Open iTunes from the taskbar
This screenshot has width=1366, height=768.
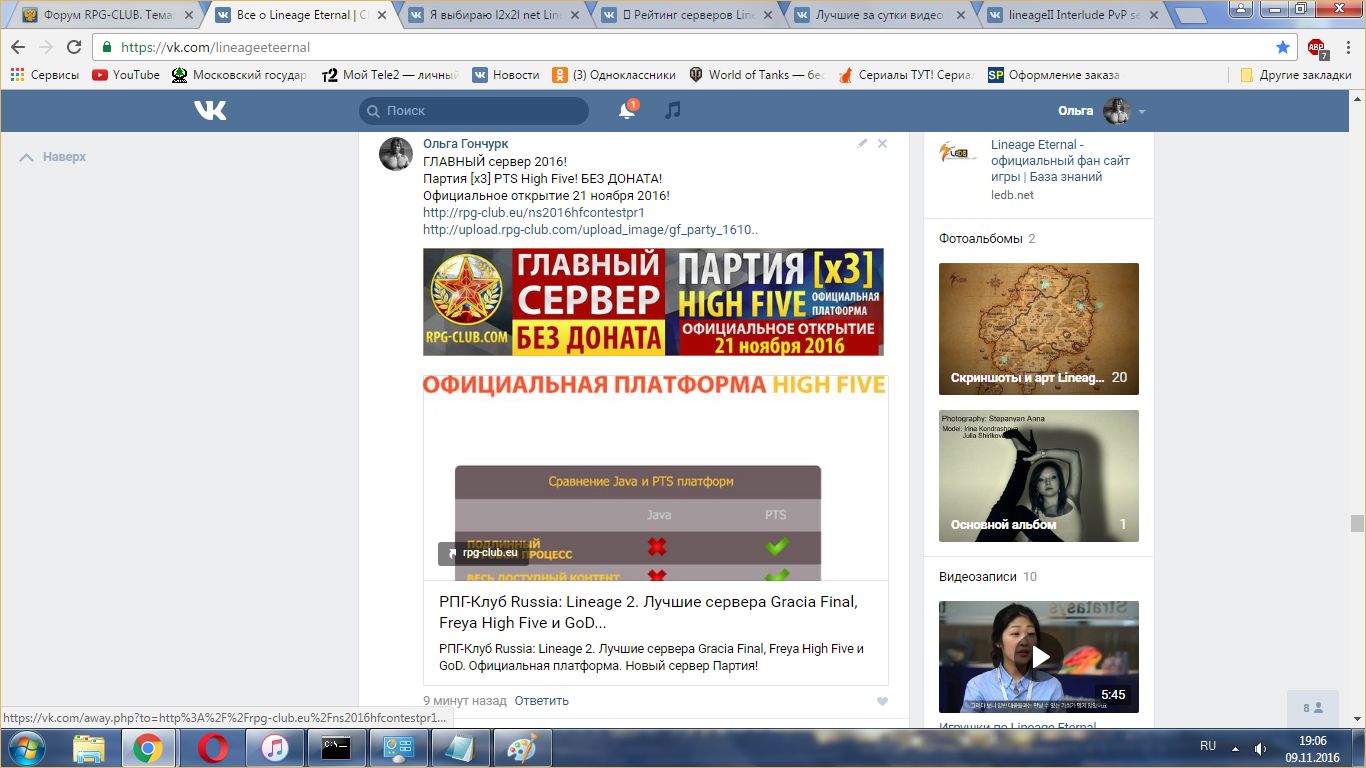point(274,748)
